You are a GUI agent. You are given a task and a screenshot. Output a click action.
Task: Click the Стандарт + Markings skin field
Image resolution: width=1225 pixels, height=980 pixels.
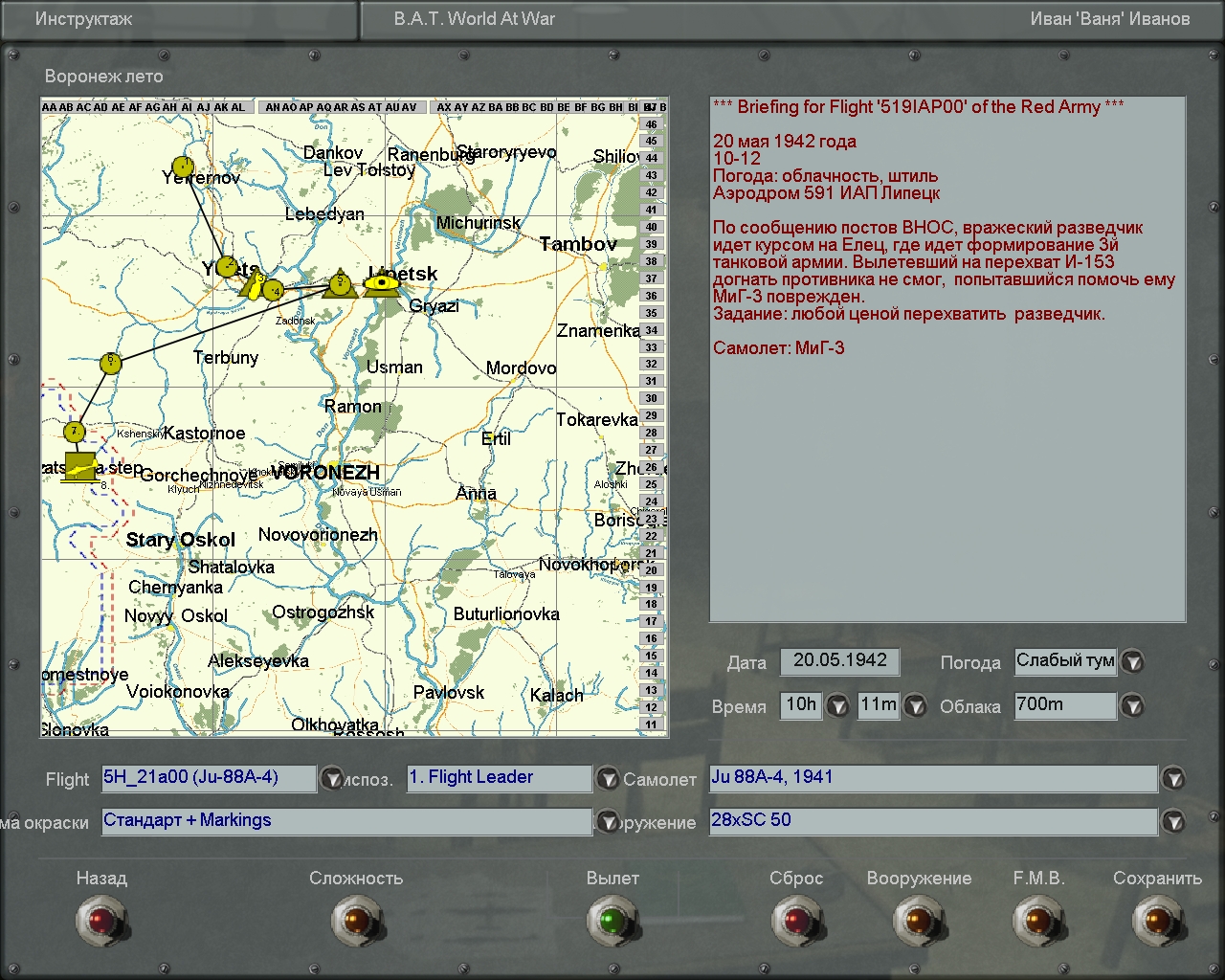(346, 821)
